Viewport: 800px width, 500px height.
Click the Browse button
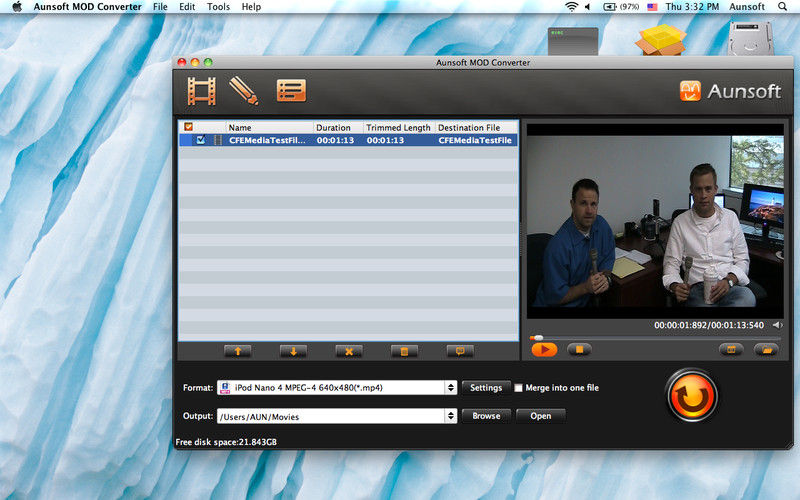[486, 416]
